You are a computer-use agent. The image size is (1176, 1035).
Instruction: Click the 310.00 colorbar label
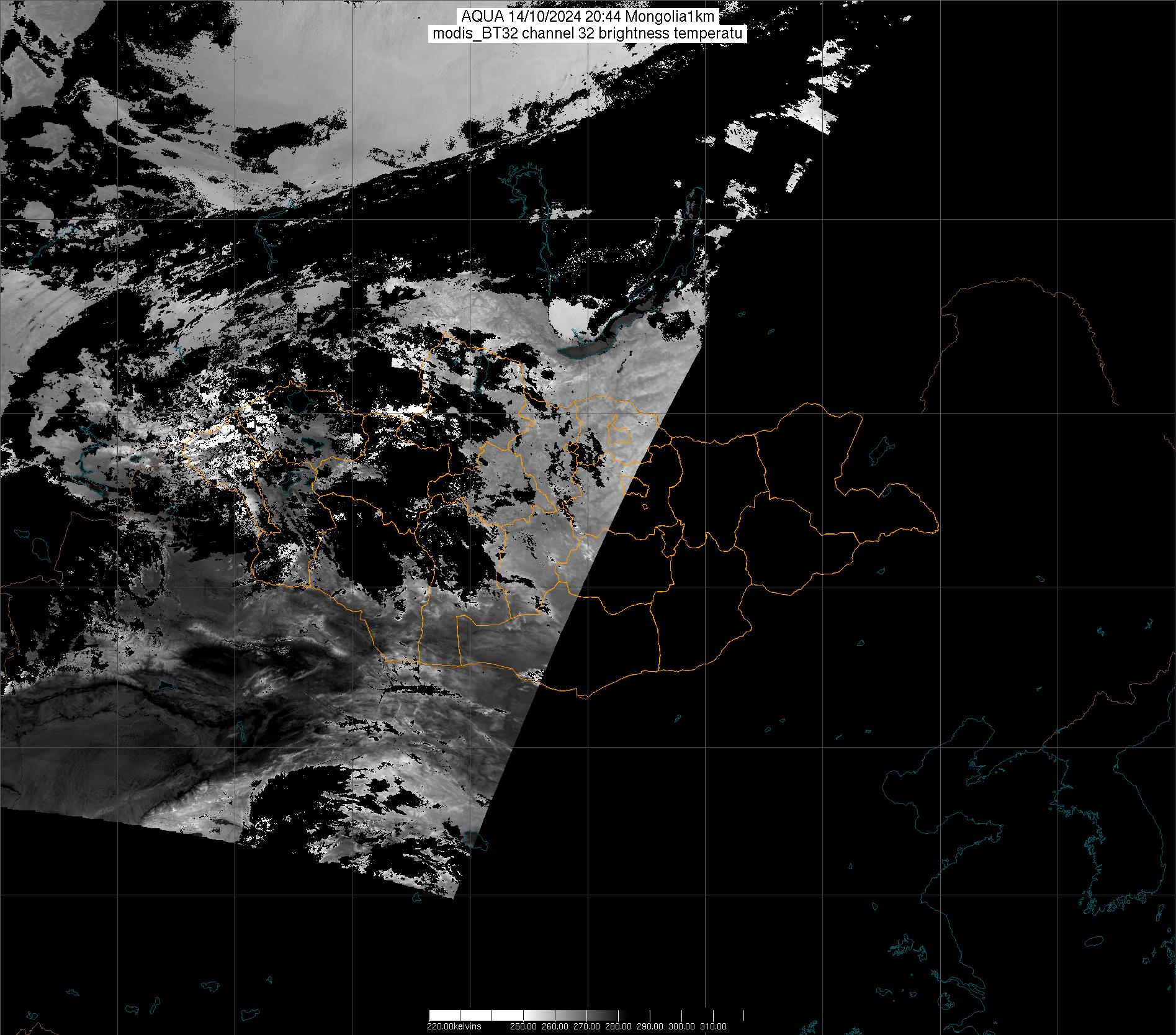[713, 1026]
